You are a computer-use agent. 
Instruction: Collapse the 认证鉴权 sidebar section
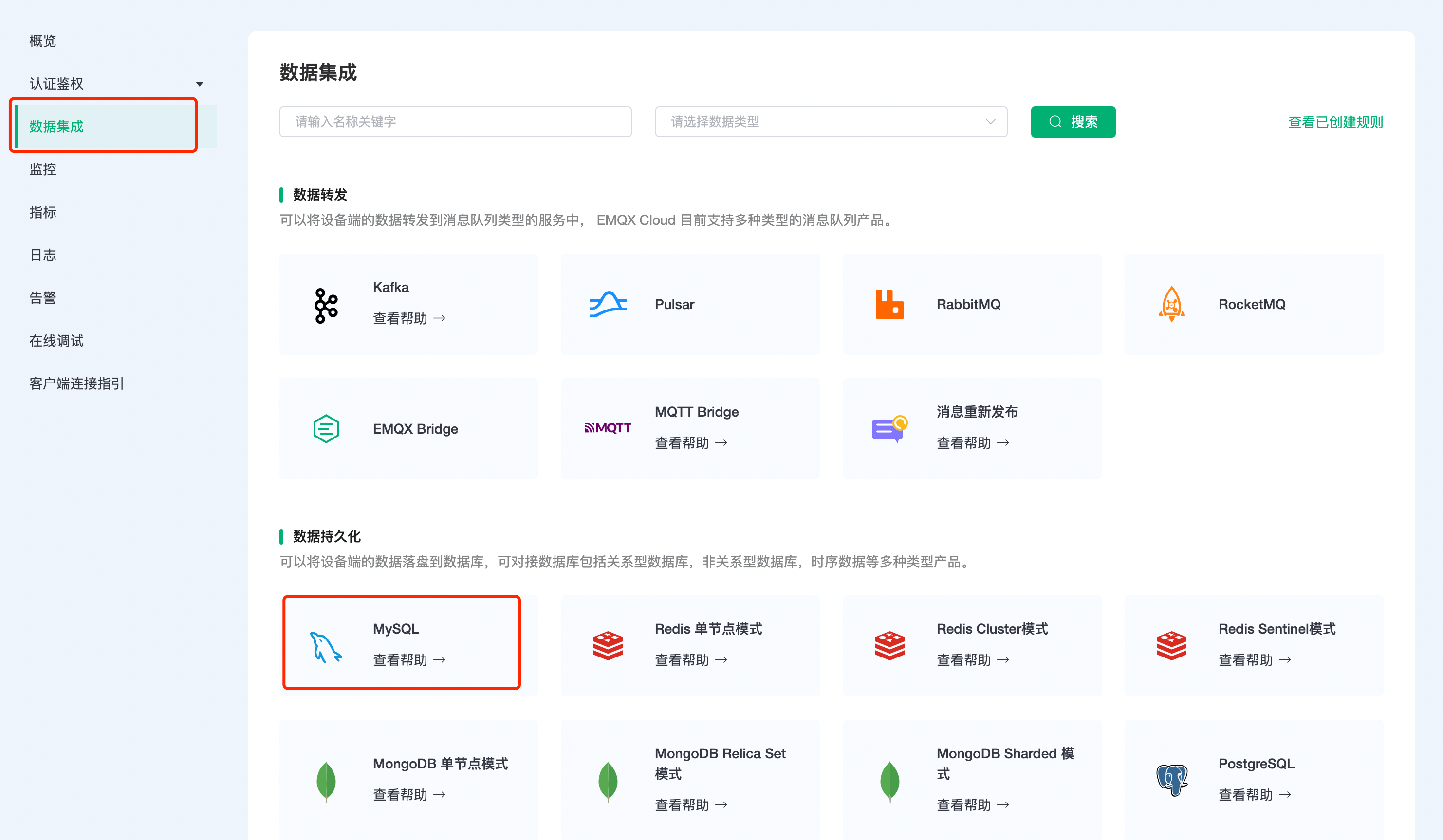click(x=200, y=84)
